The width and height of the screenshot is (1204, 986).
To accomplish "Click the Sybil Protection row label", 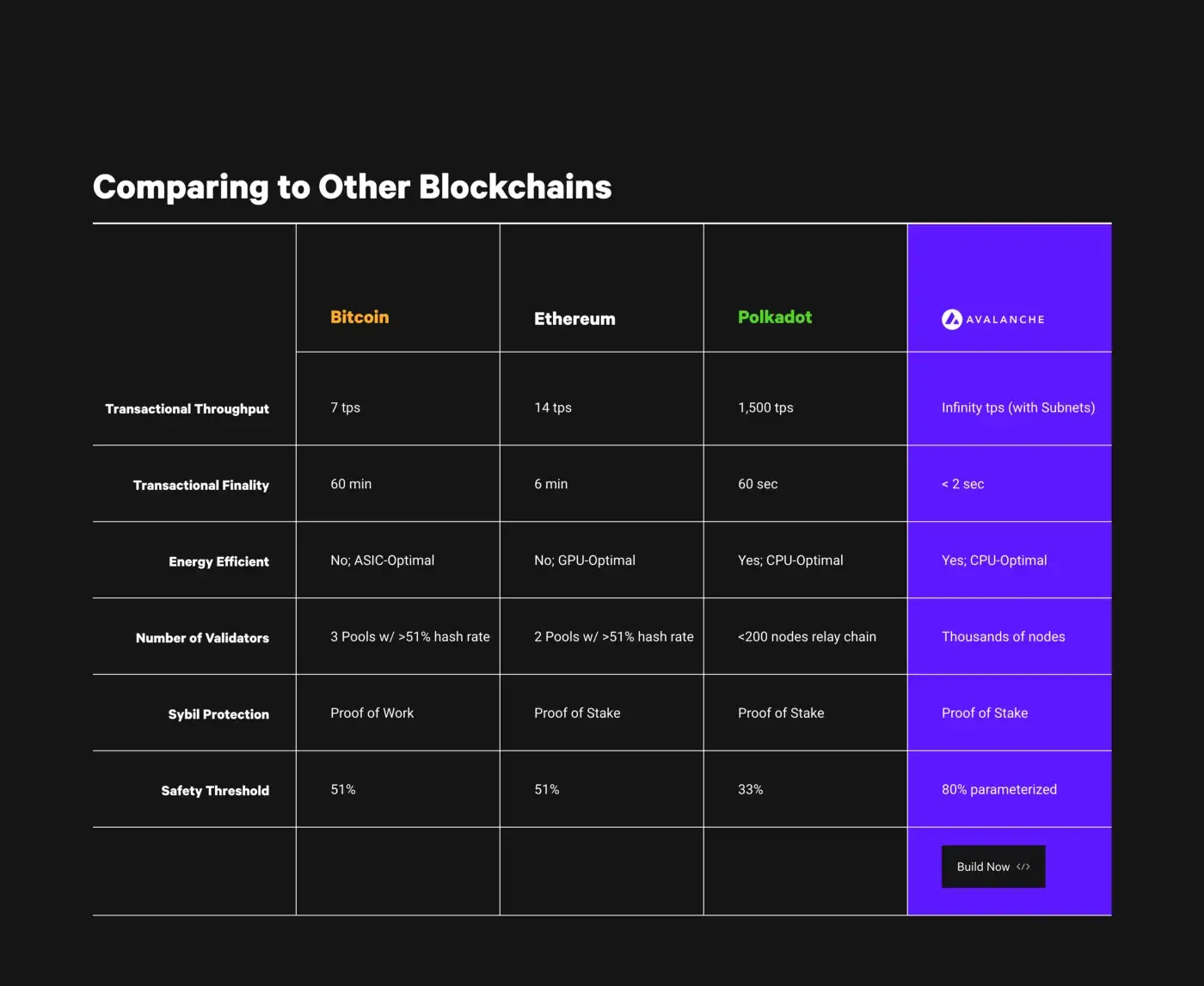I will (x=218, y=714).
